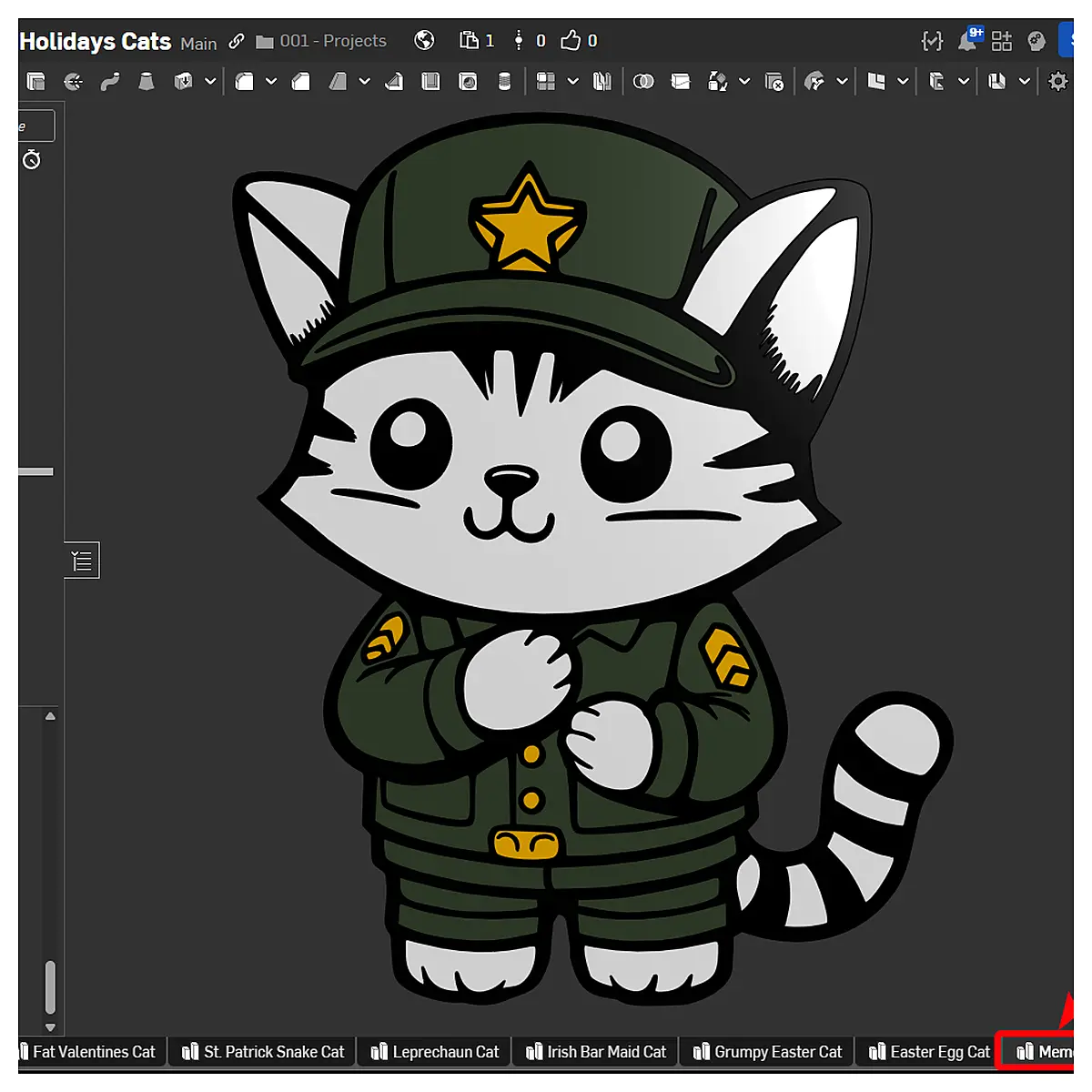Expand the Thicken tool dropdown arrow
Image resolution: width=1092 pixels, height=1092 pixels.
[210, 82]
